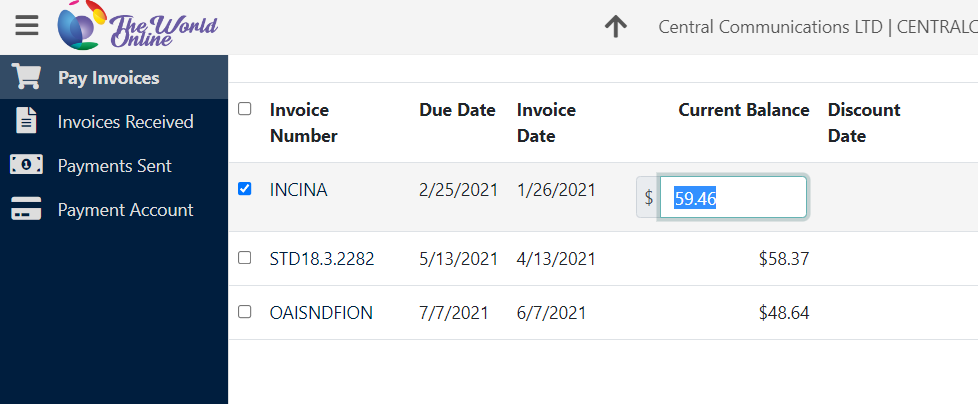The image size is (978, 404).
Task: Check the OAISNDFION invoice checkbox
Action: (244, 312)
